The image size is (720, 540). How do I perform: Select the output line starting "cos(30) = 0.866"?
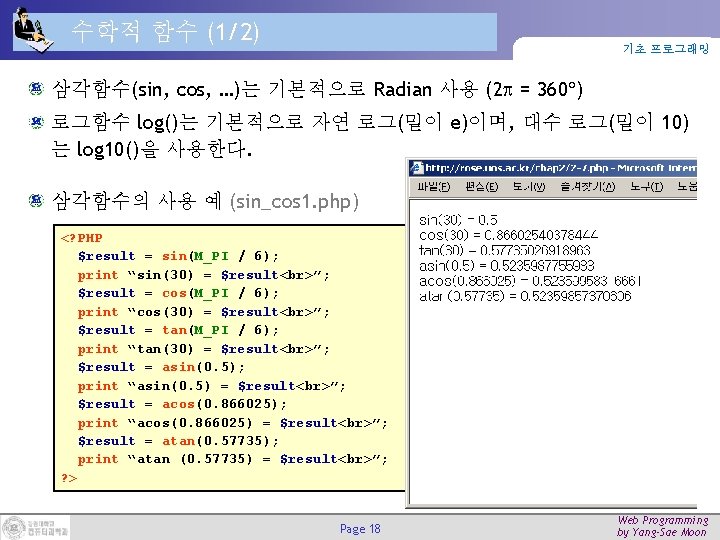click(508, 235)
